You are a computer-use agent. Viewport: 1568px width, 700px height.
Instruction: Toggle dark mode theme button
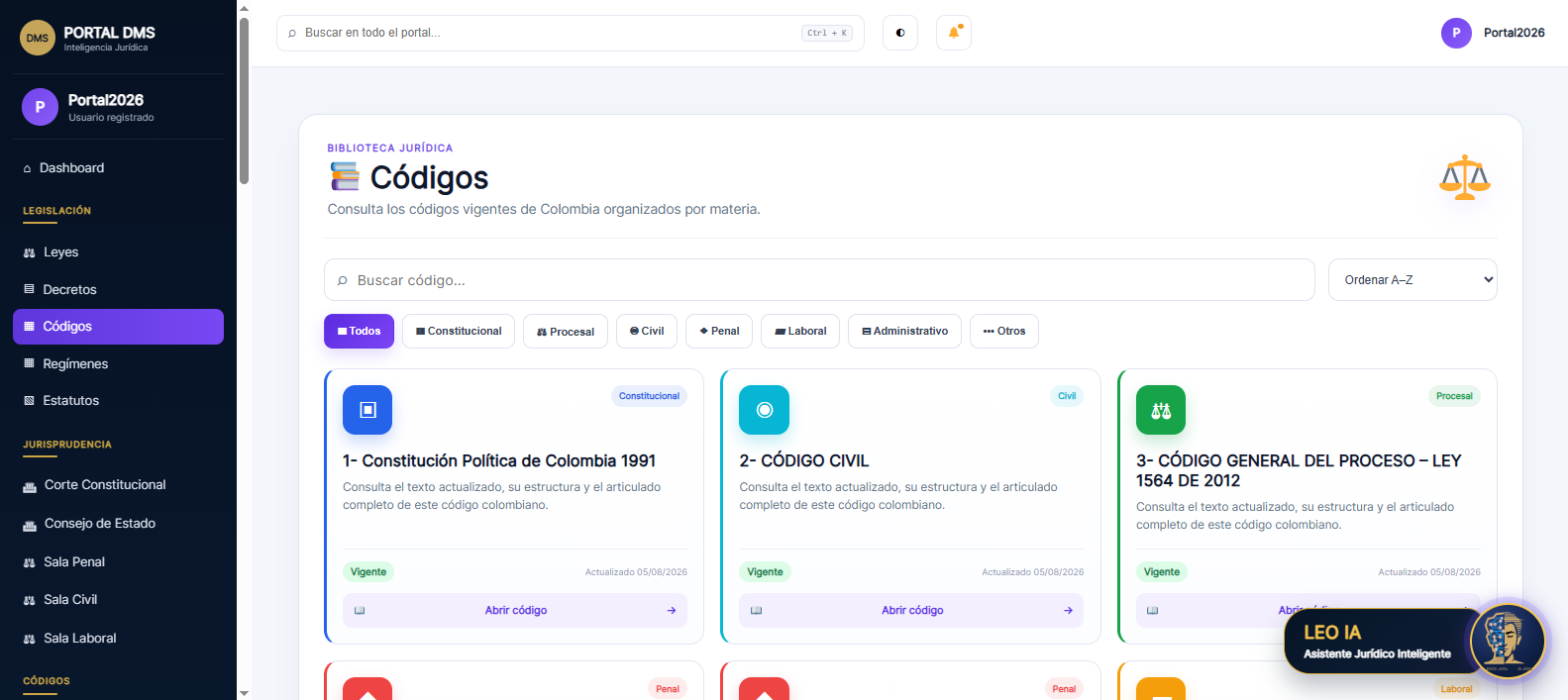900,33
